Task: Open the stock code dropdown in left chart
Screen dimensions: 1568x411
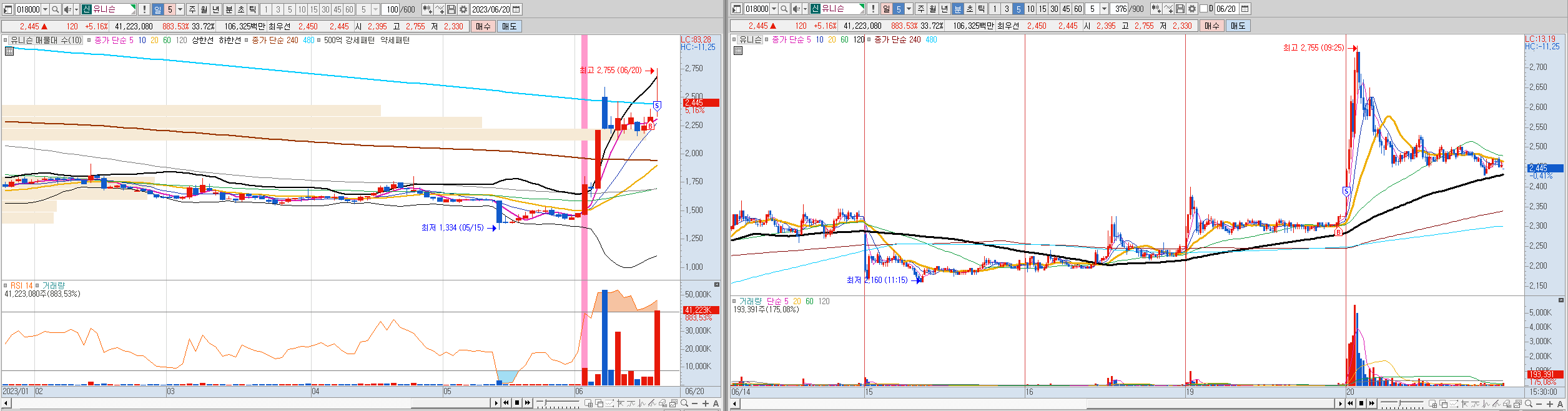Action: pyautogui.click(x=45, y=9)
